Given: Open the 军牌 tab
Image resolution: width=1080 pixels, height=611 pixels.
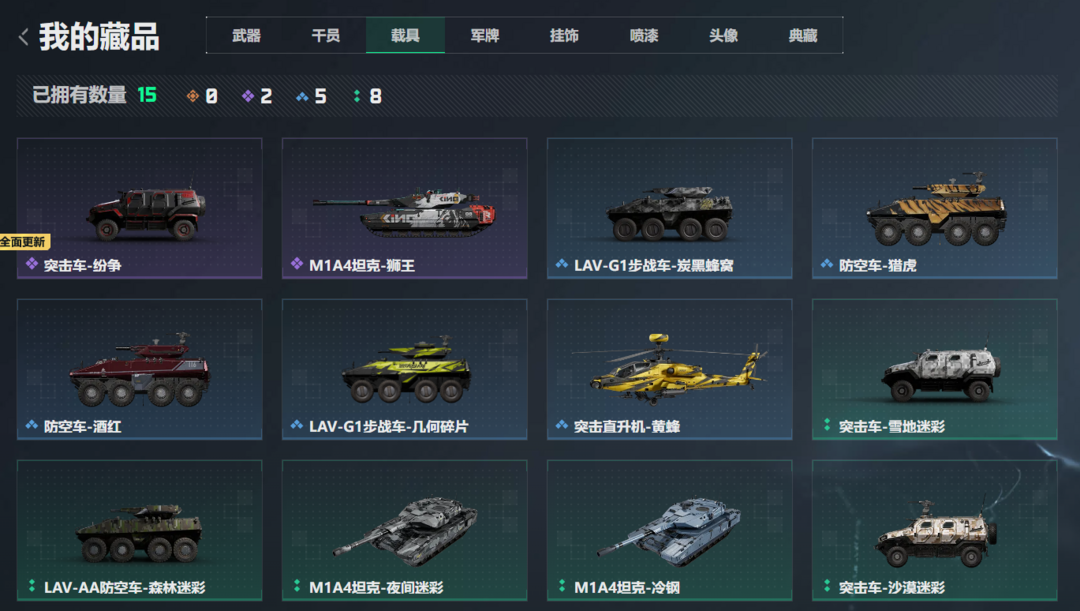Looking at the screenshot, I should click(485, 36).
